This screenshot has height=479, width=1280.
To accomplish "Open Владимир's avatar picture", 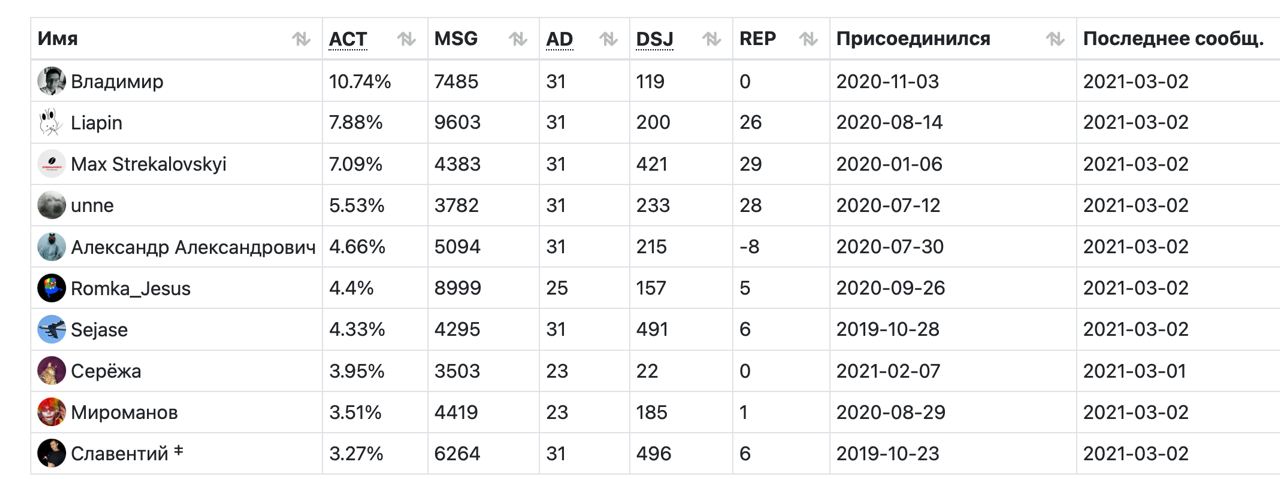I will [51, 81].
